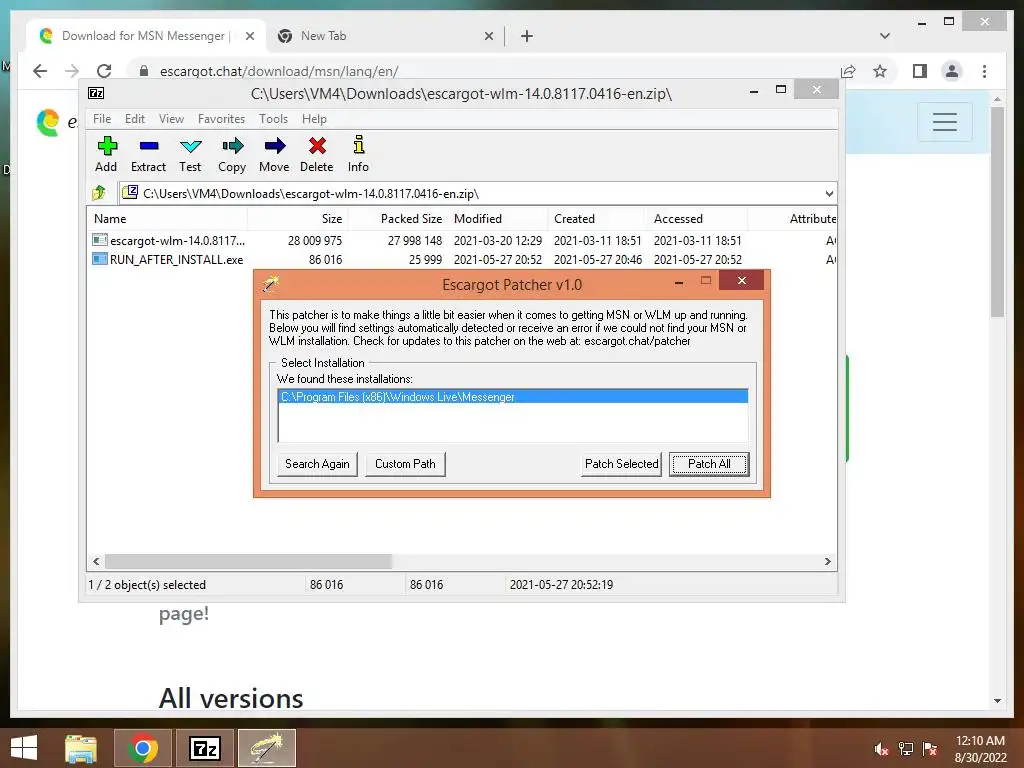Click the horizontal scrollbar left arrow
Image resolution: width=1024 pixels, height=768 pixels.
[97, 562]
